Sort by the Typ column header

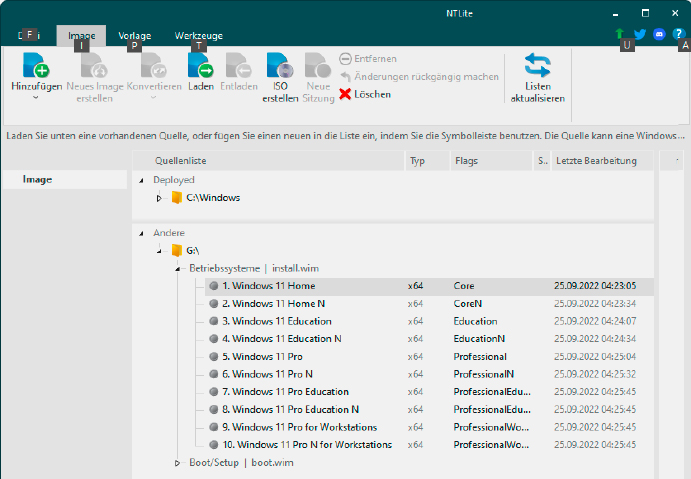427,161
